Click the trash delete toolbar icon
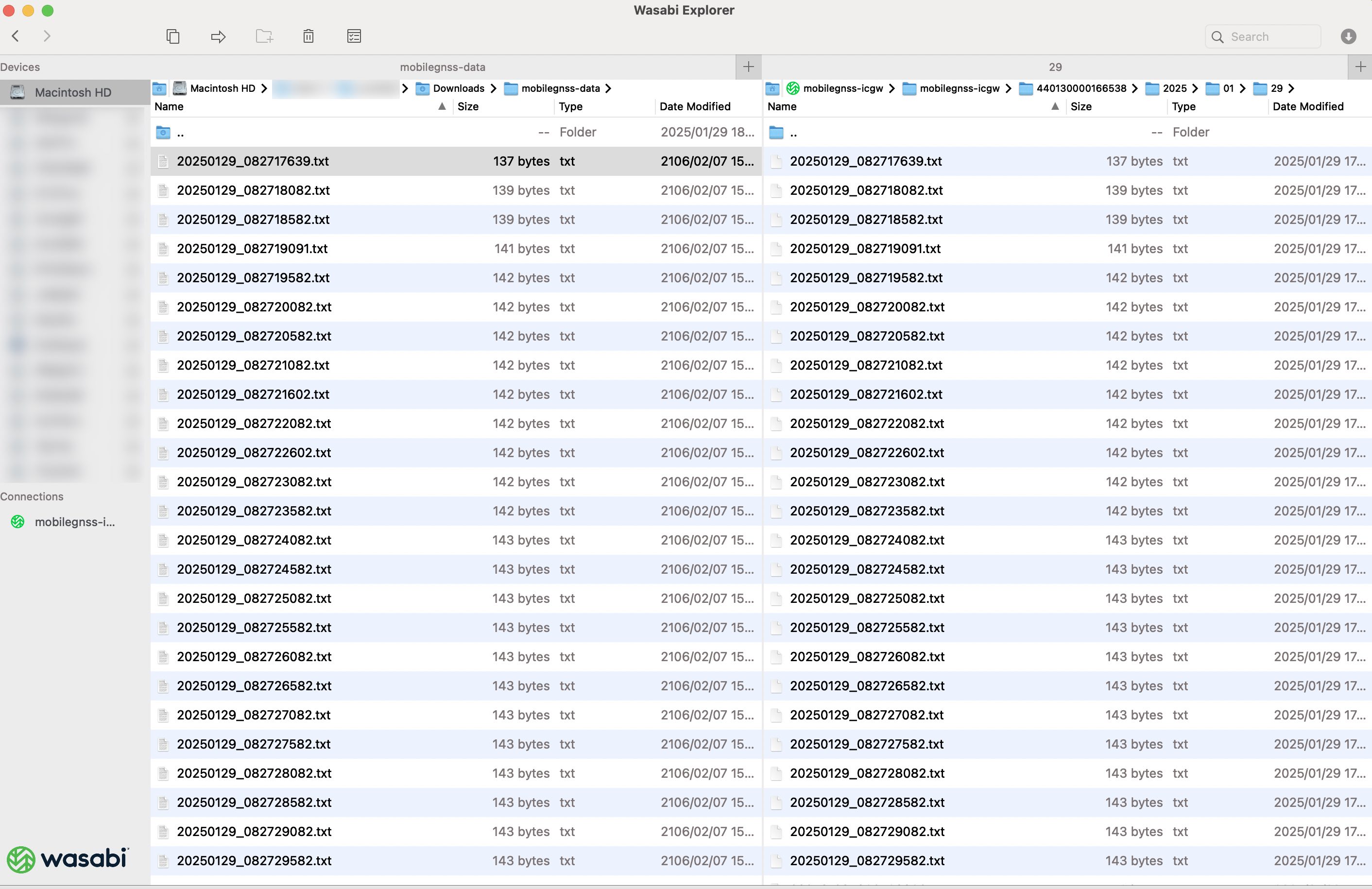Viewport: 1372px width, 889px height. pos(309,36)
